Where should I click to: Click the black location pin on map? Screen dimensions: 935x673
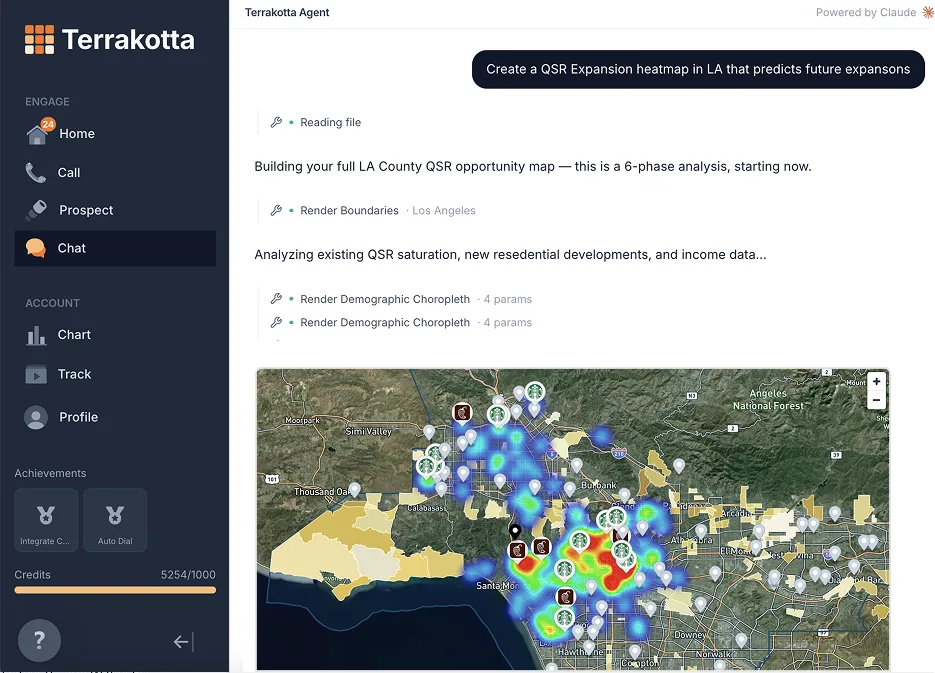click(515, 530)
